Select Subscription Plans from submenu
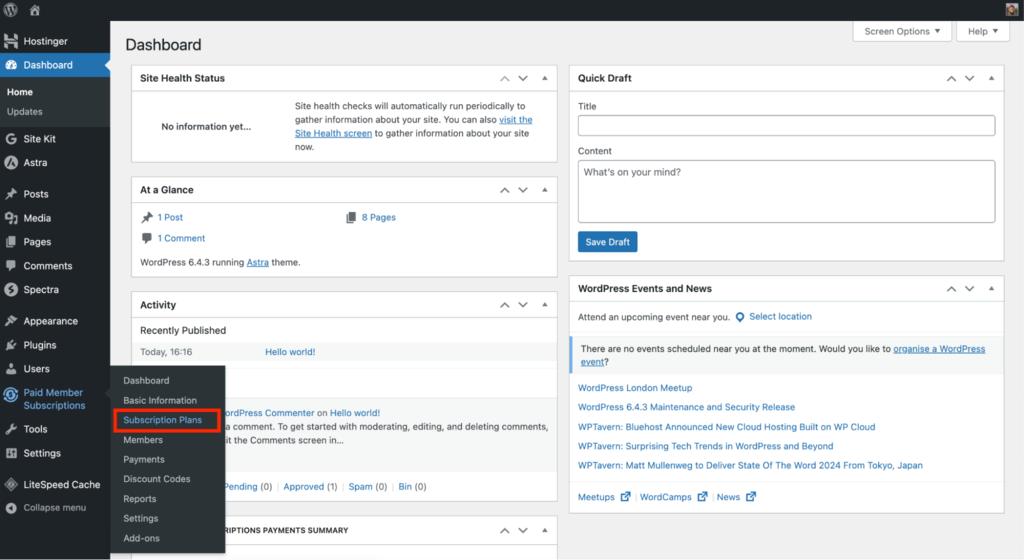This screenshot has width=1024, height=560. point(162,420)
